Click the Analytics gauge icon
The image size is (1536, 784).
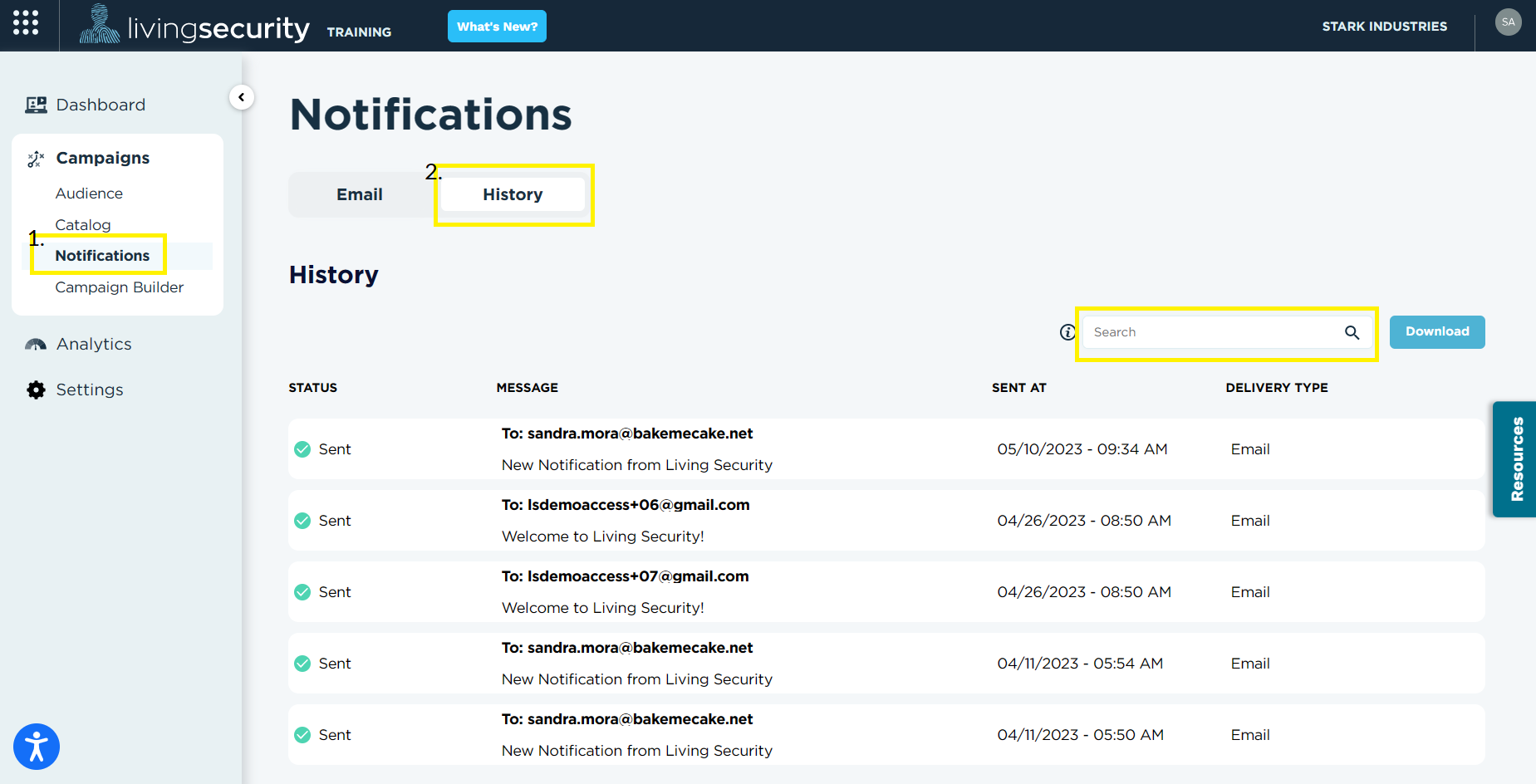tap(36, 345)
